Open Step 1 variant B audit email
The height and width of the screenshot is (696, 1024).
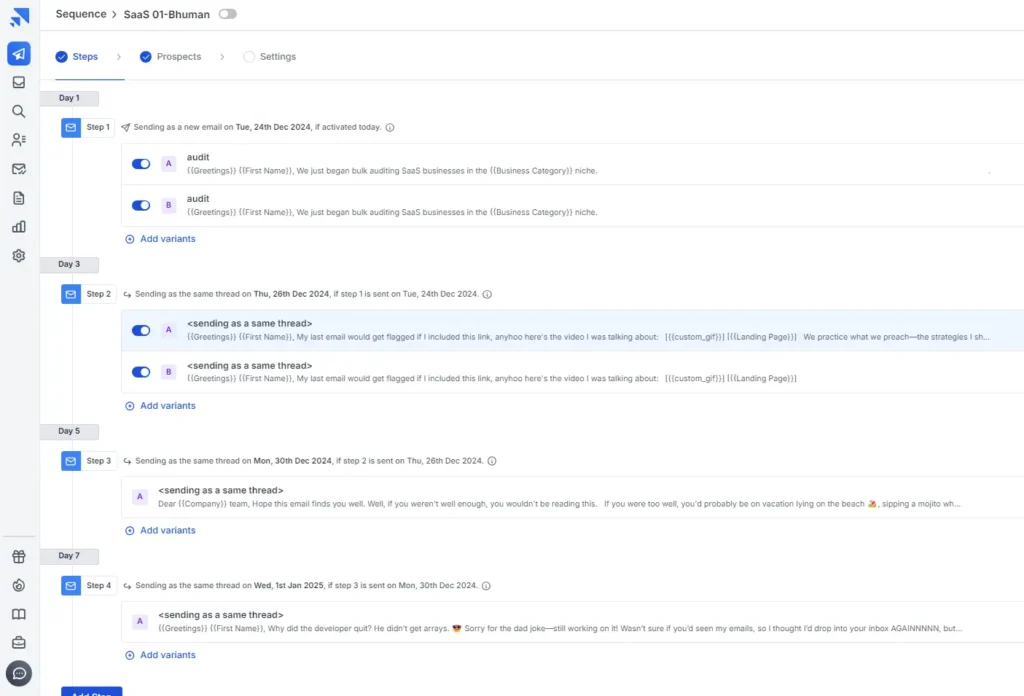[x=573, y=206]
